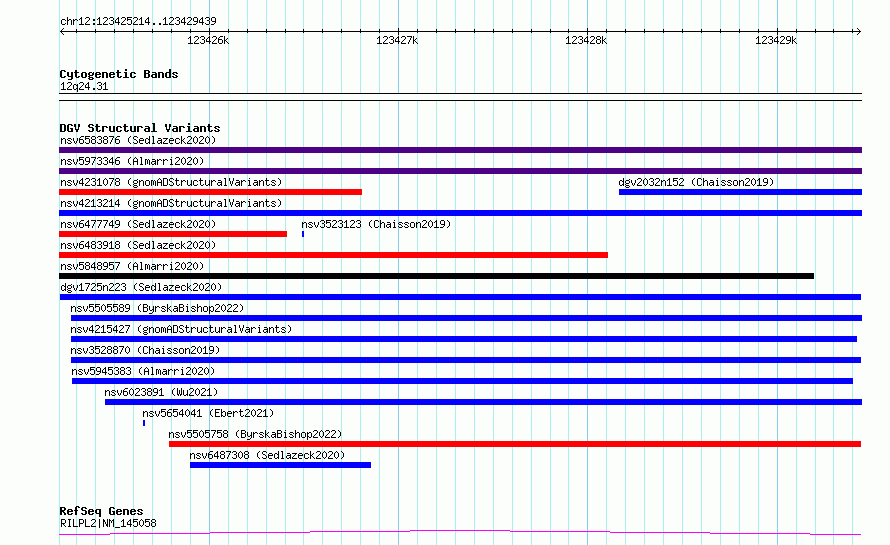Click the tiny blue nsv5654041 marker

[x=144, y=423]
